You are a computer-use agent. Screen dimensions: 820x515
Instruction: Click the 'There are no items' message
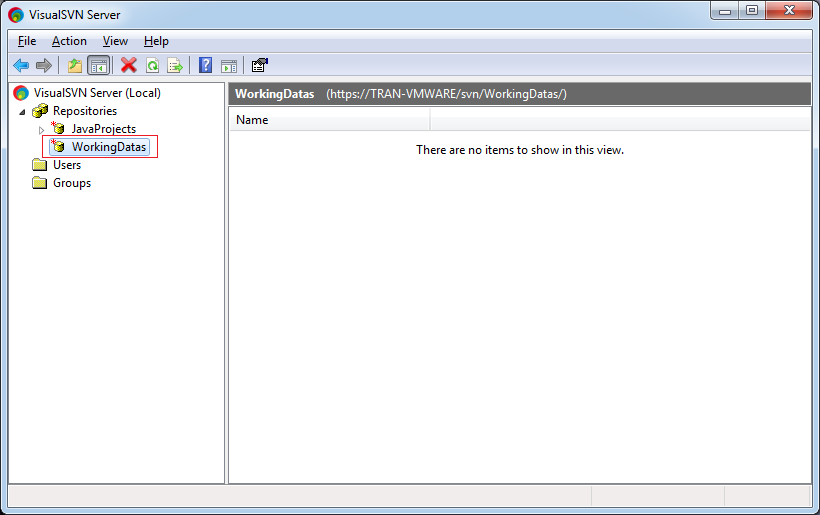click(520, 150)
